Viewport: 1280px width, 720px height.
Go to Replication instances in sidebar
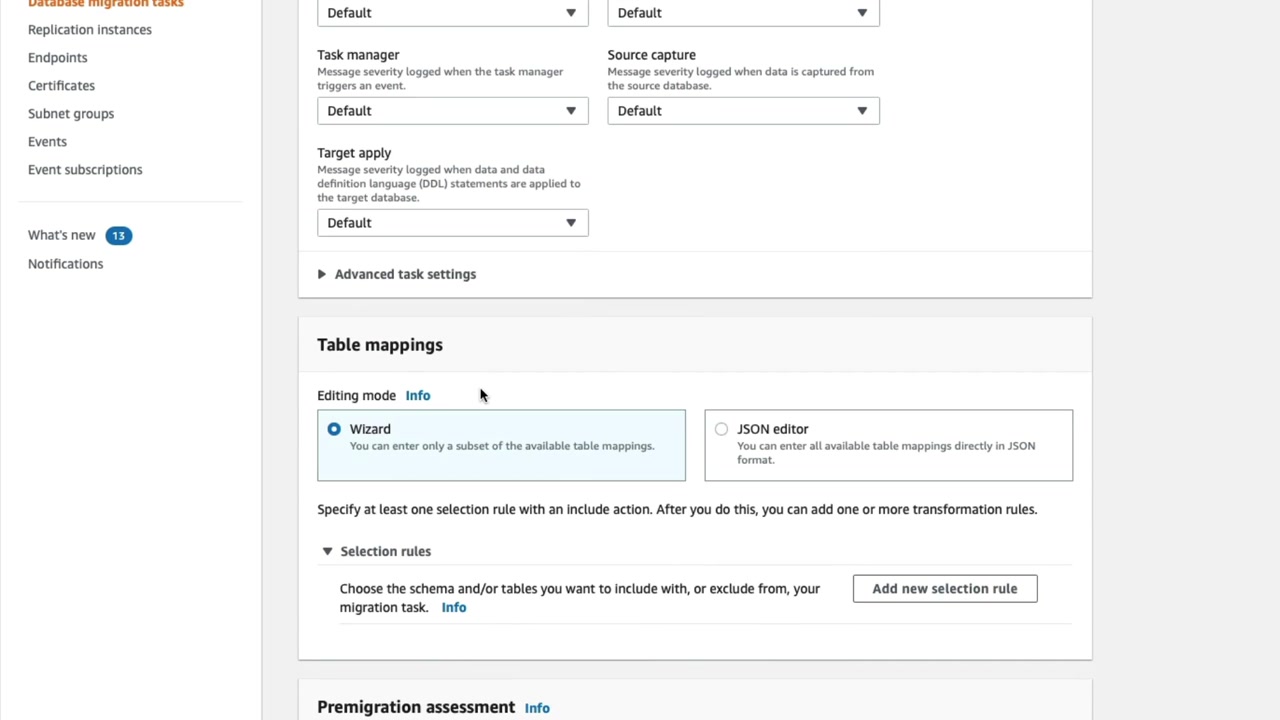coord(90,30)
